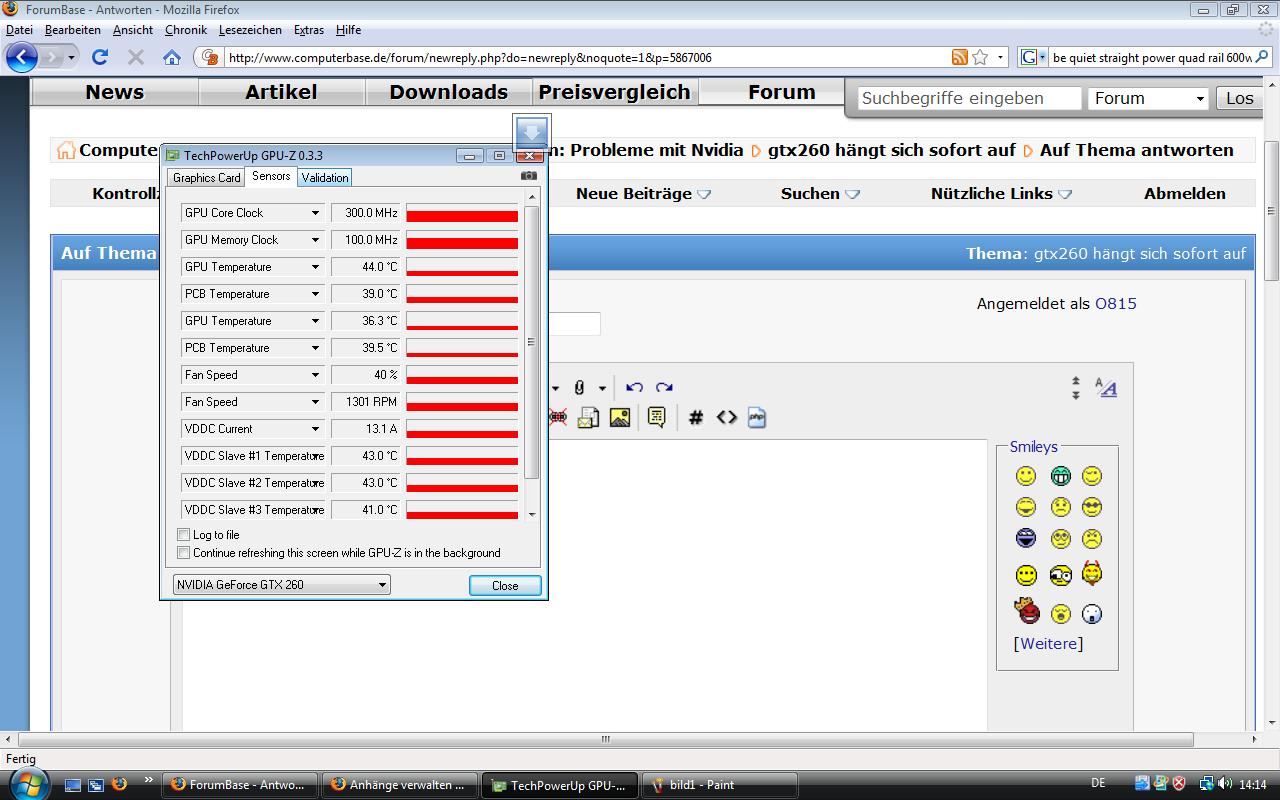1280x800 pixels.
Task: Switch to Anhänge verwalten taskbar button
Action: click(x=401, y=785)
